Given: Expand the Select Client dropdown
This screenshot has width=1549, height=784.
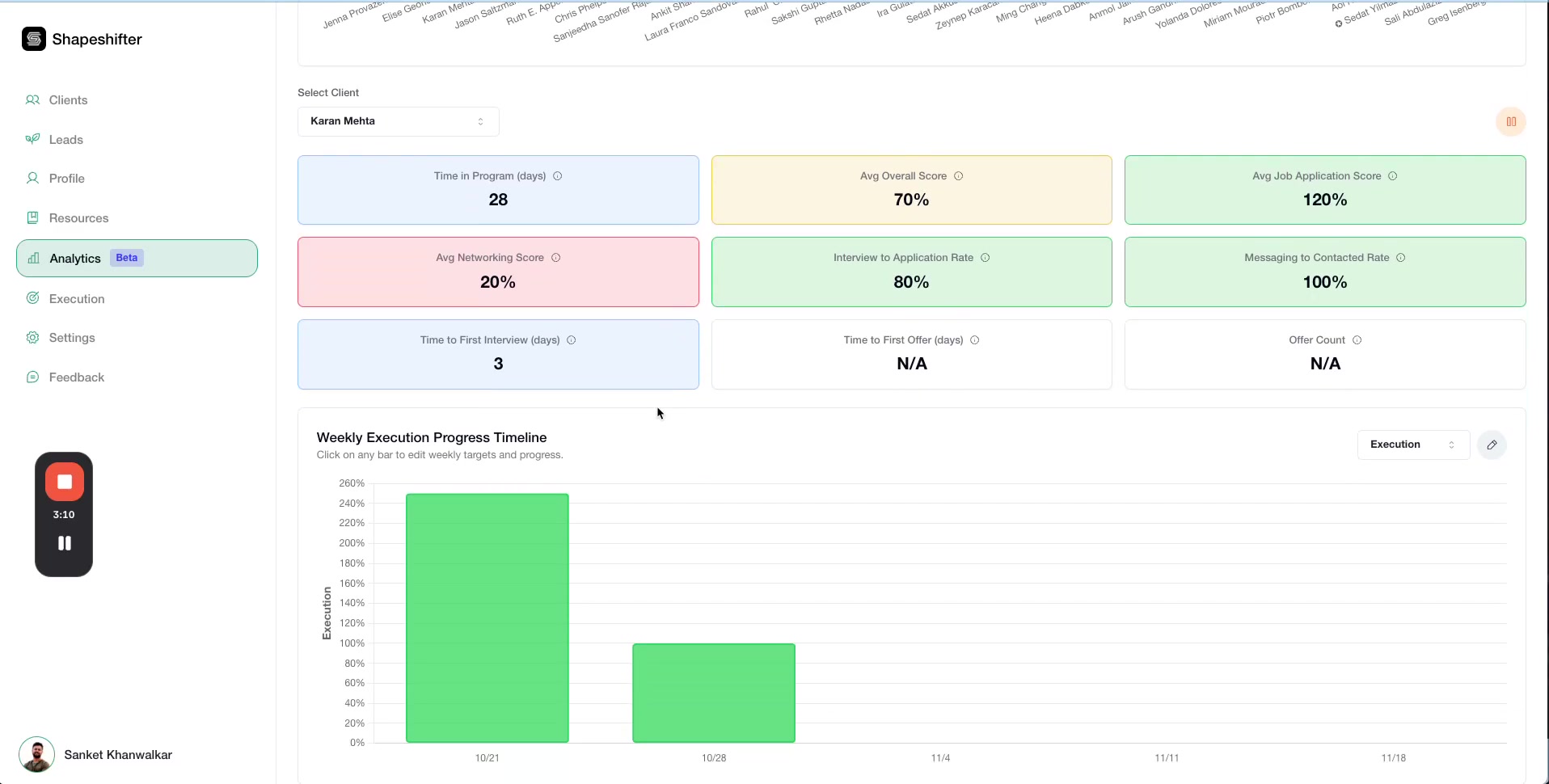Looking at the screenshot, I should [398, 121].
